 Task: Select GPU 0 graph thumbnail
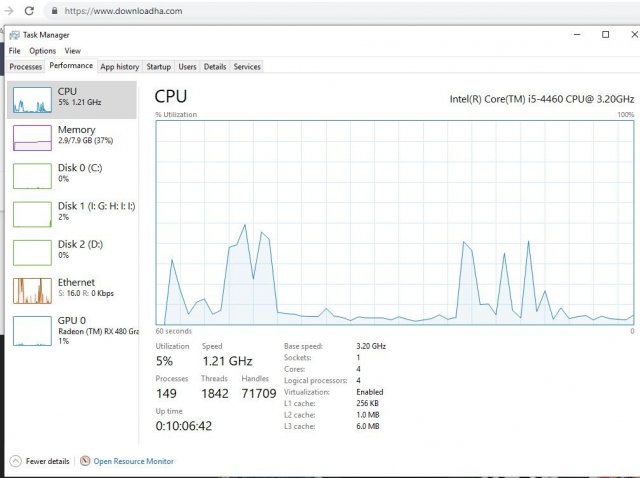point(32,330)
